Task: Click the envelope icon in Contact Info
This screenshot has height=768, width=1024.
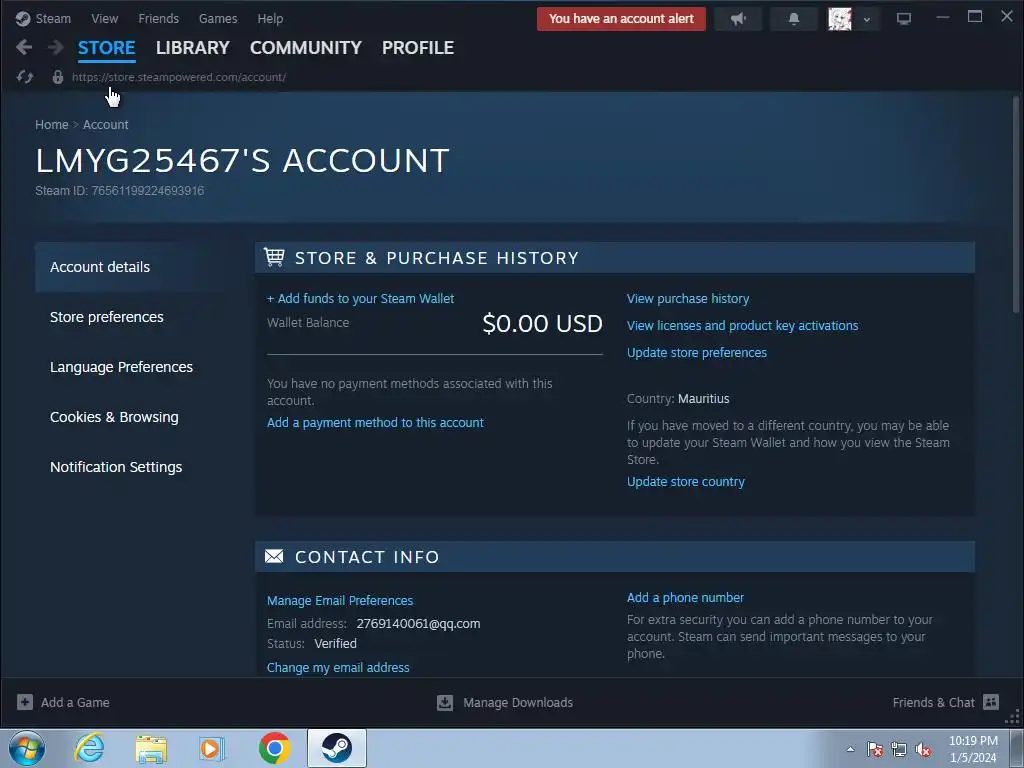Action: pyautogui.click(x=274, y=556)
